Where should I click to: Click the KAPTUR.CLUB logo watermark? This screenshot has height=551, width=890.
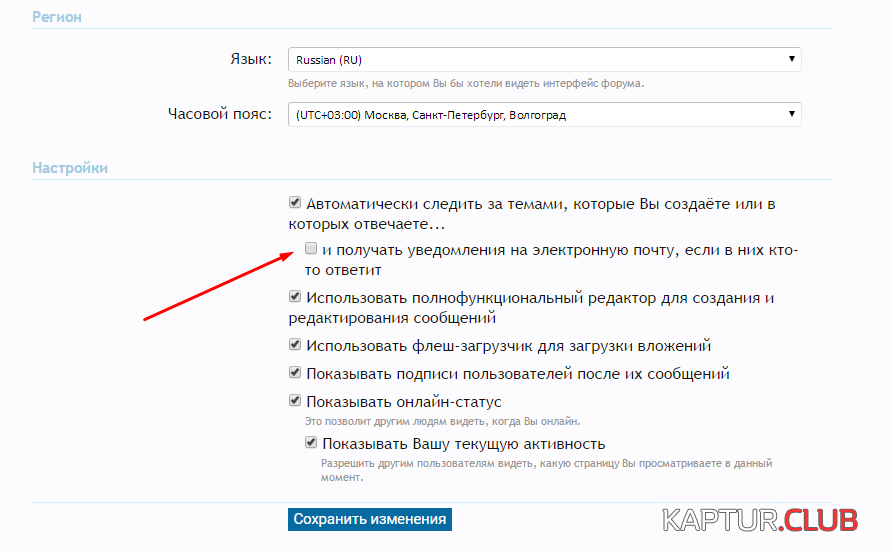(759, 520)
